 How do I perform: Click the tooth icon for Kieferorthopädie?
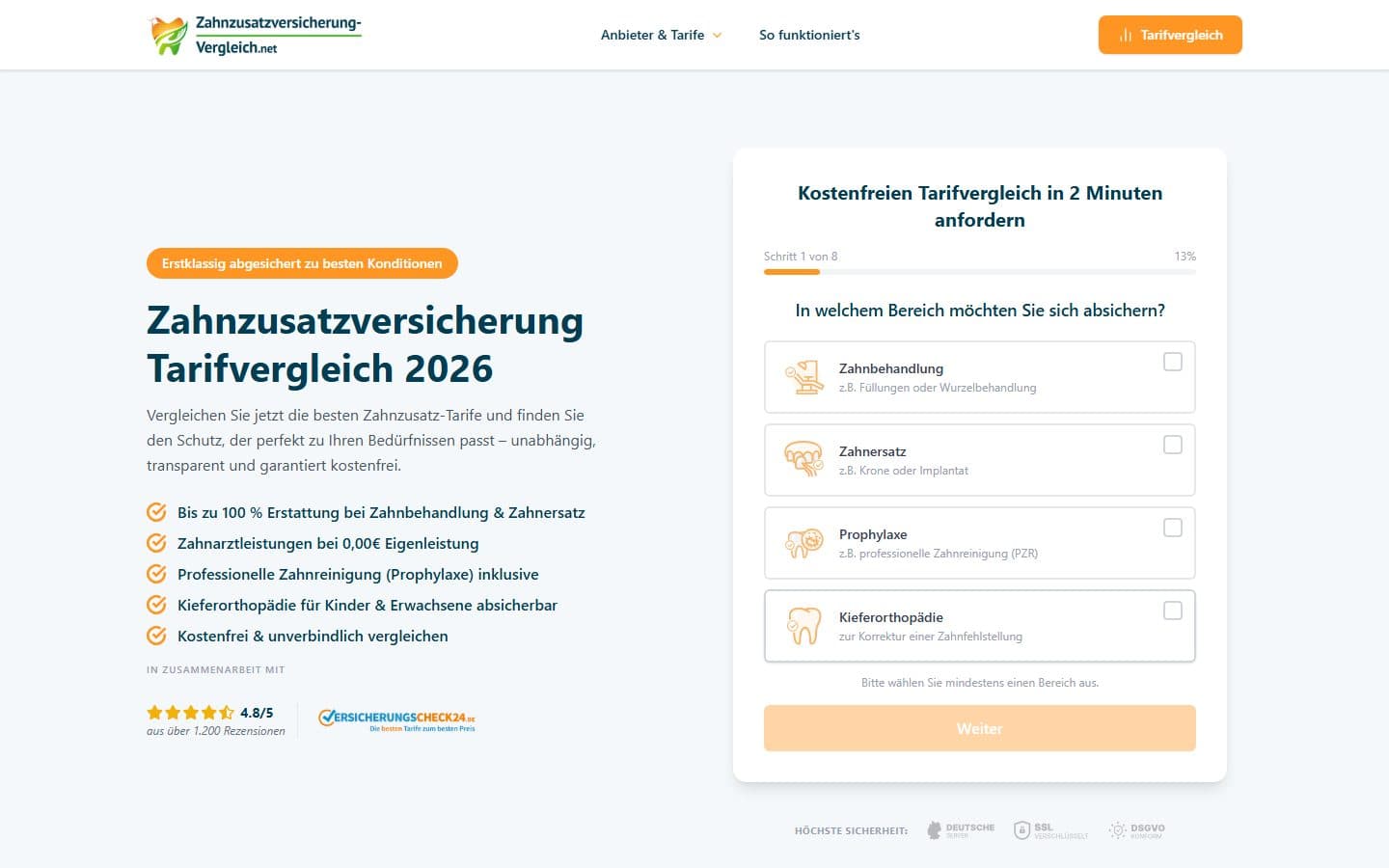[803, 626]
